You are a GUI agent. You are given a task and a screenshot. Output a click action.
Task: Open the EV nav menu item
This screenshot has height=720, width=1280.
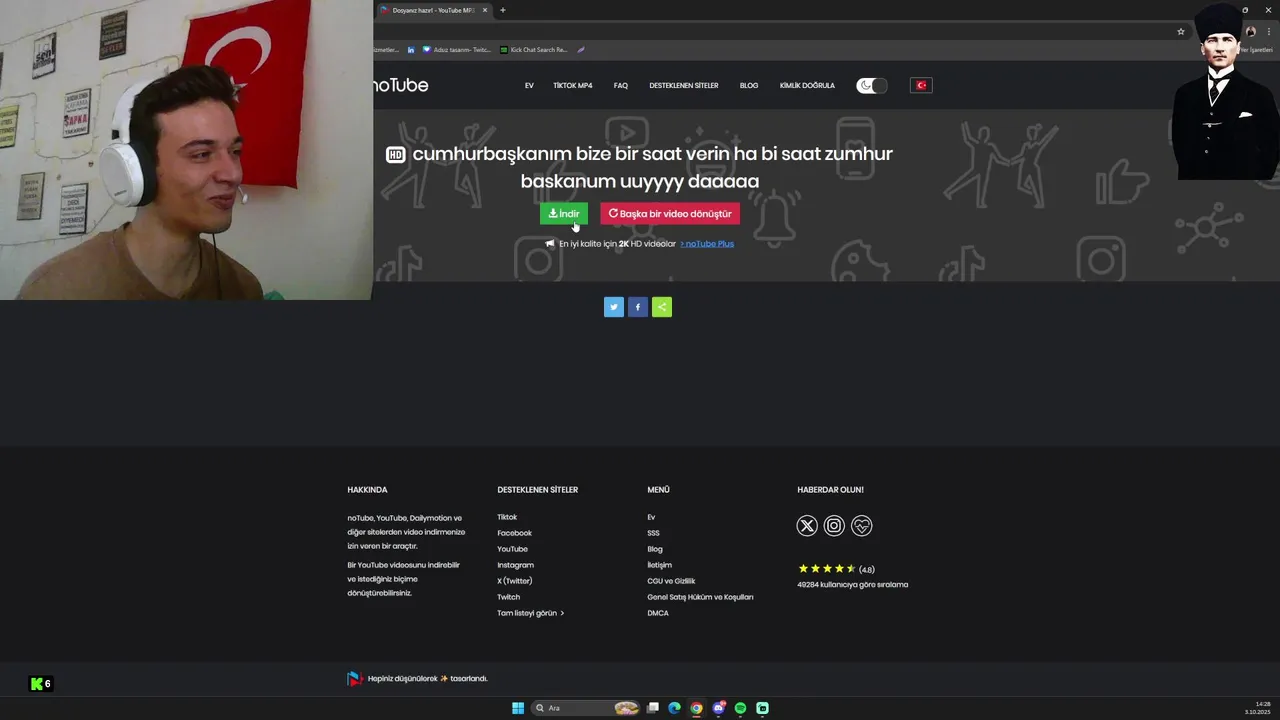(x=529, y=86)
